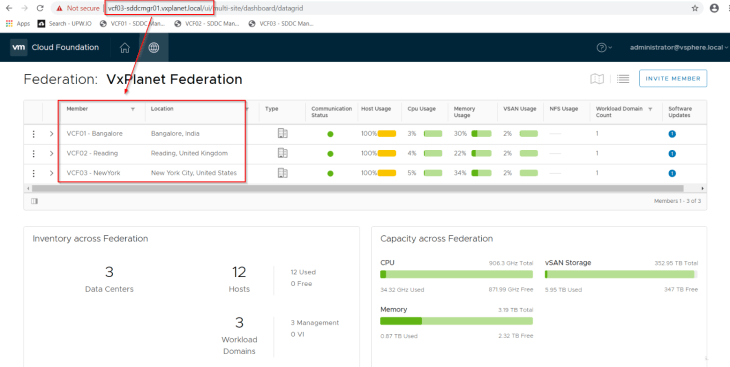Sort by the Location column header
The width and height of the screenshot is (730, 367).
coord(162,109)
